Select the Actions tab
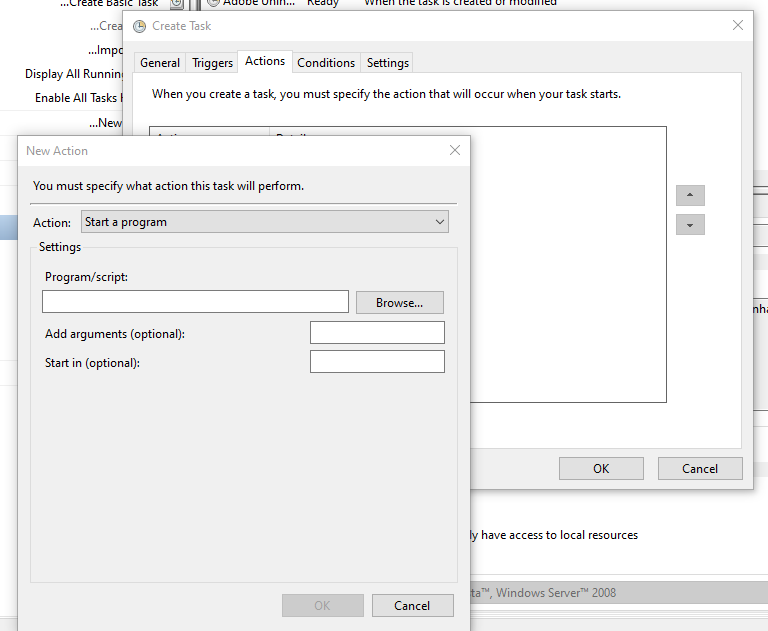This screenshot has height=631, width=768. coord(265,61)
